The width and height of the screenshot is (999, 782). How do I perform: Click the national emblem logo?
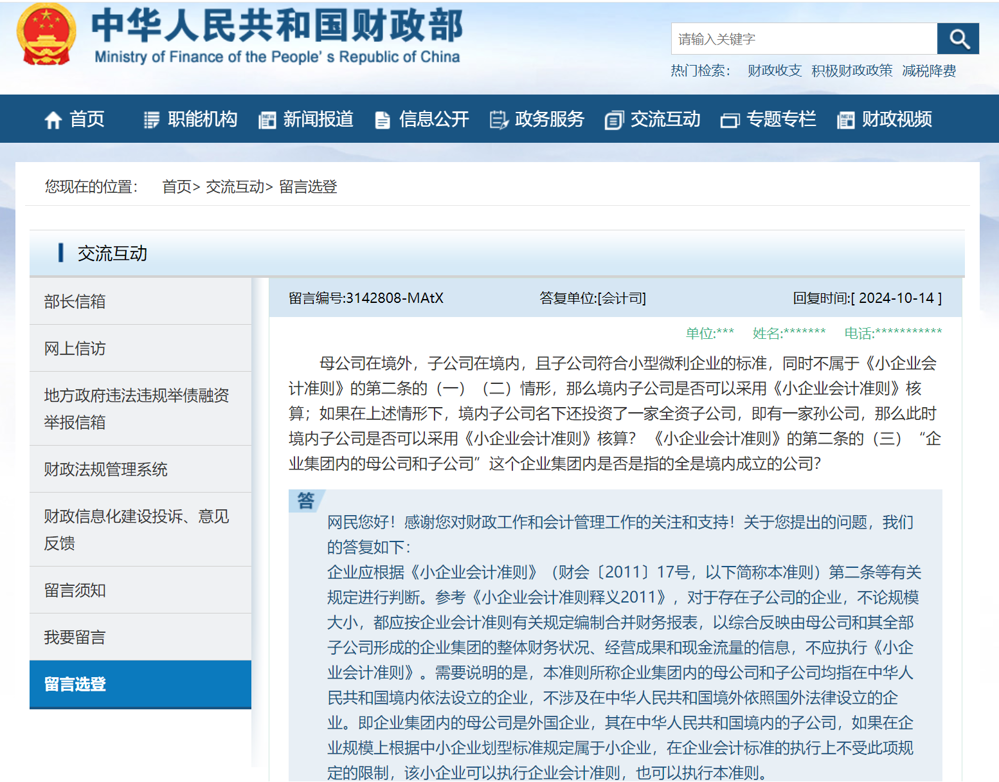(46, 35)
